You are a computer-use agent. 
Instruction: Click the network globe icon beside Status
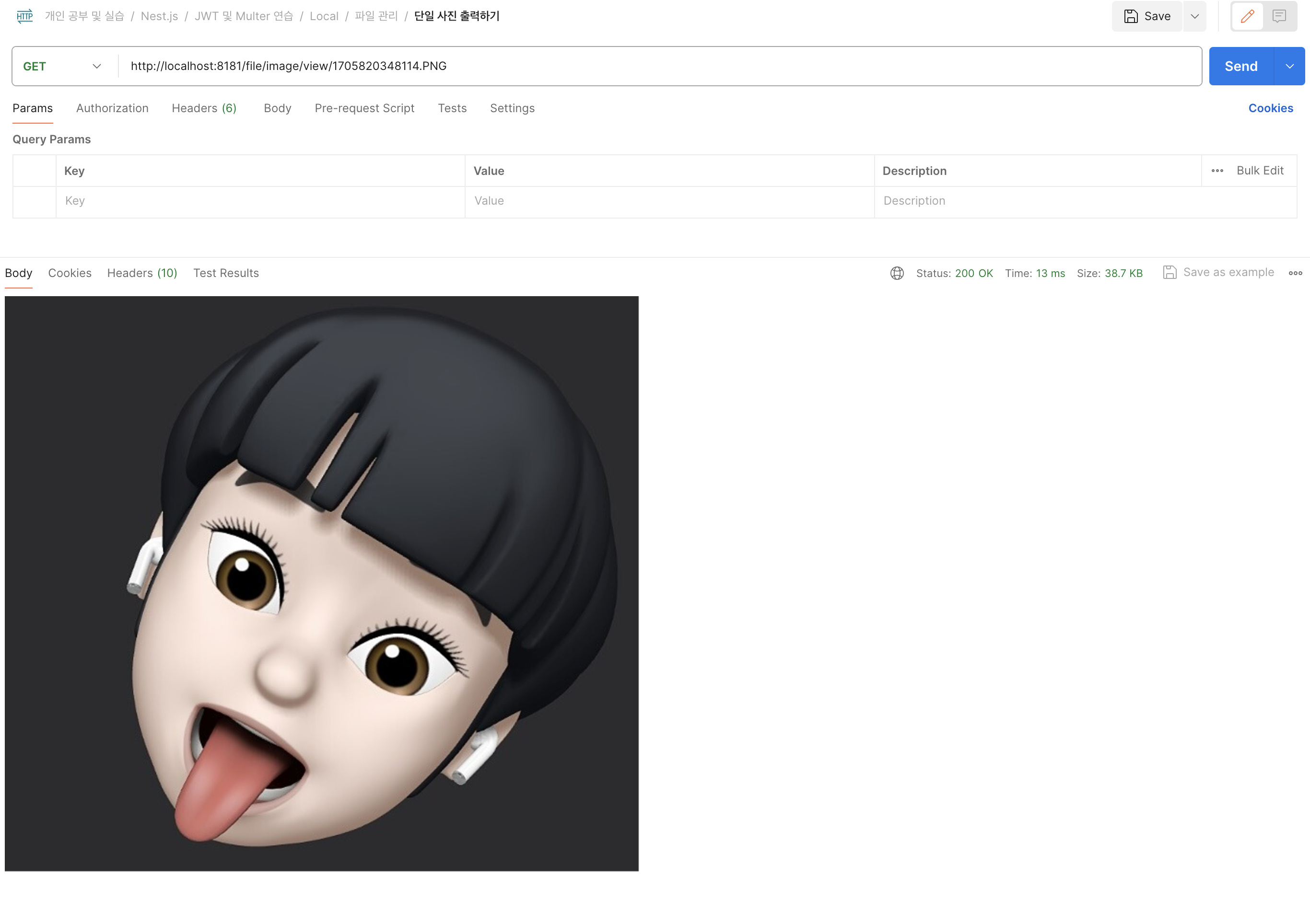click(x=897, y=273)
